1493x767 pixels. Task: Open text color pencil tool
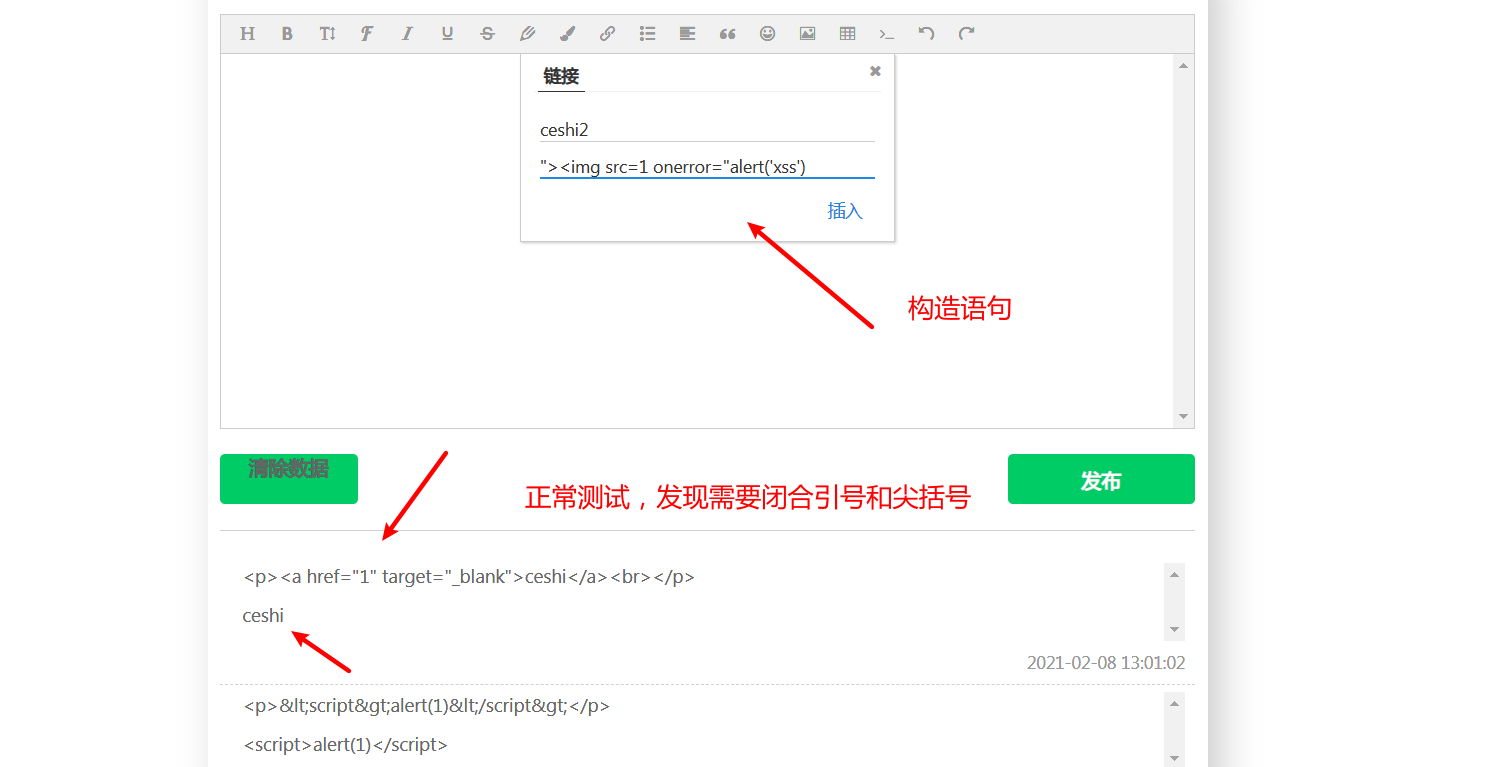click(x=527, y=34)
